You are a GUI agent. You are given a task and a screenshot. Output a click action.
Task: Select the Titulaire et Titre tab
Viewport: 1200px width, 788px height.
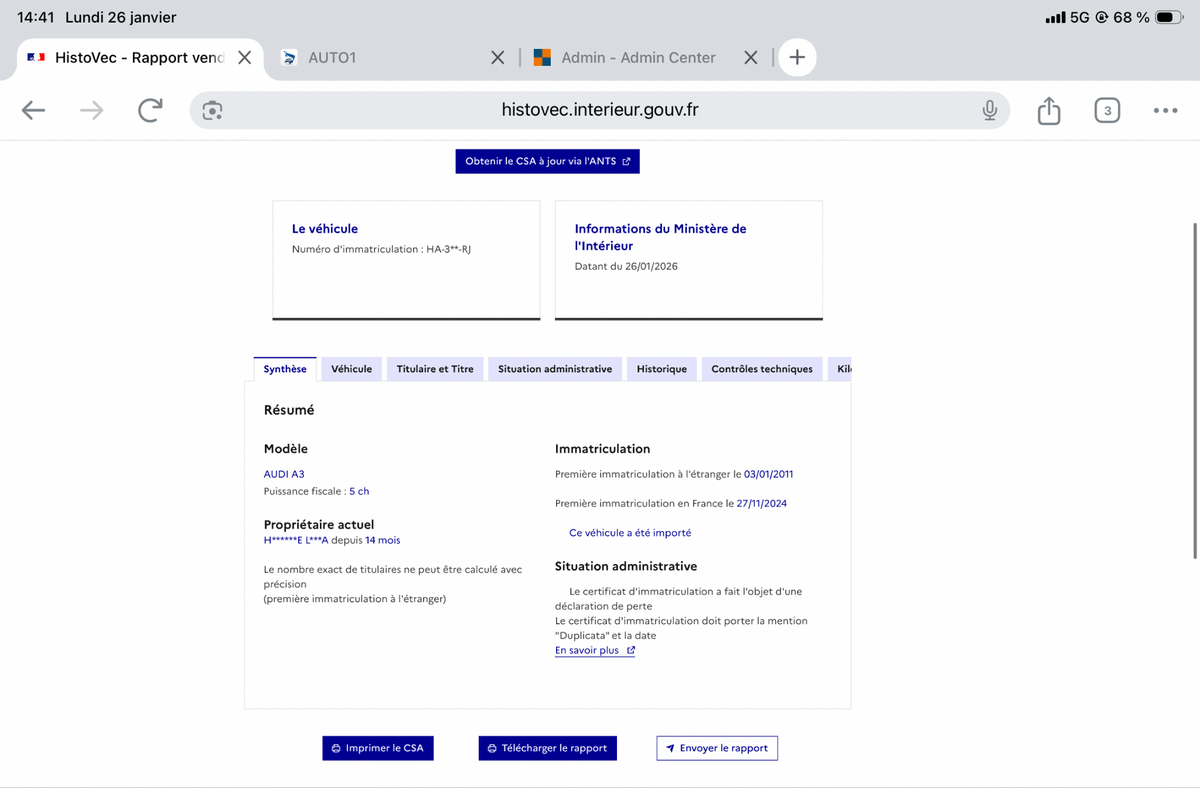435,369
